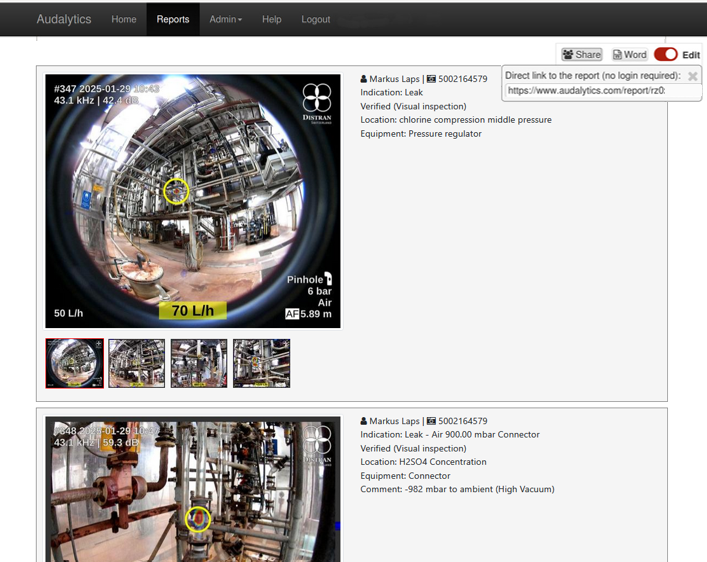
Task: Select the Reports menu item
Action: point(173,19)
